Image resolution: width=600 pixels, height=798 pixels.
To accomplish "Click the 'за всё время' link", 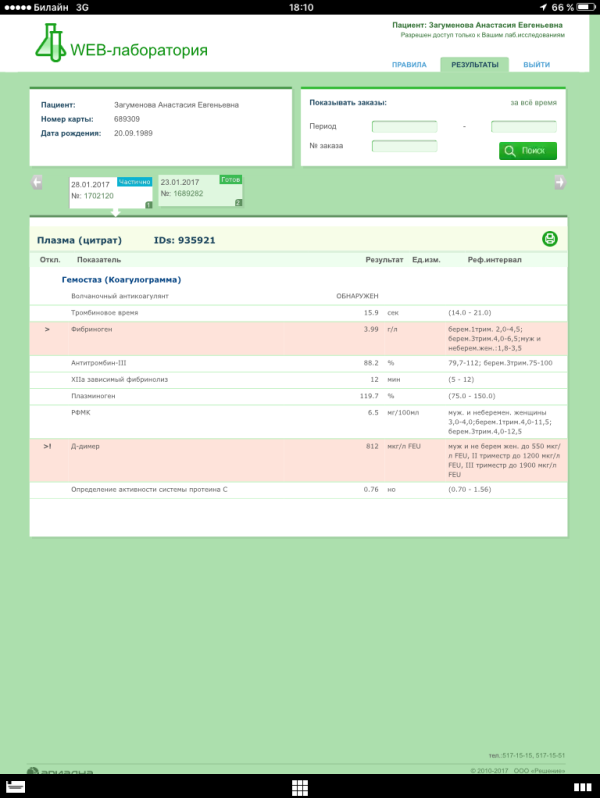I will point(533,102).
